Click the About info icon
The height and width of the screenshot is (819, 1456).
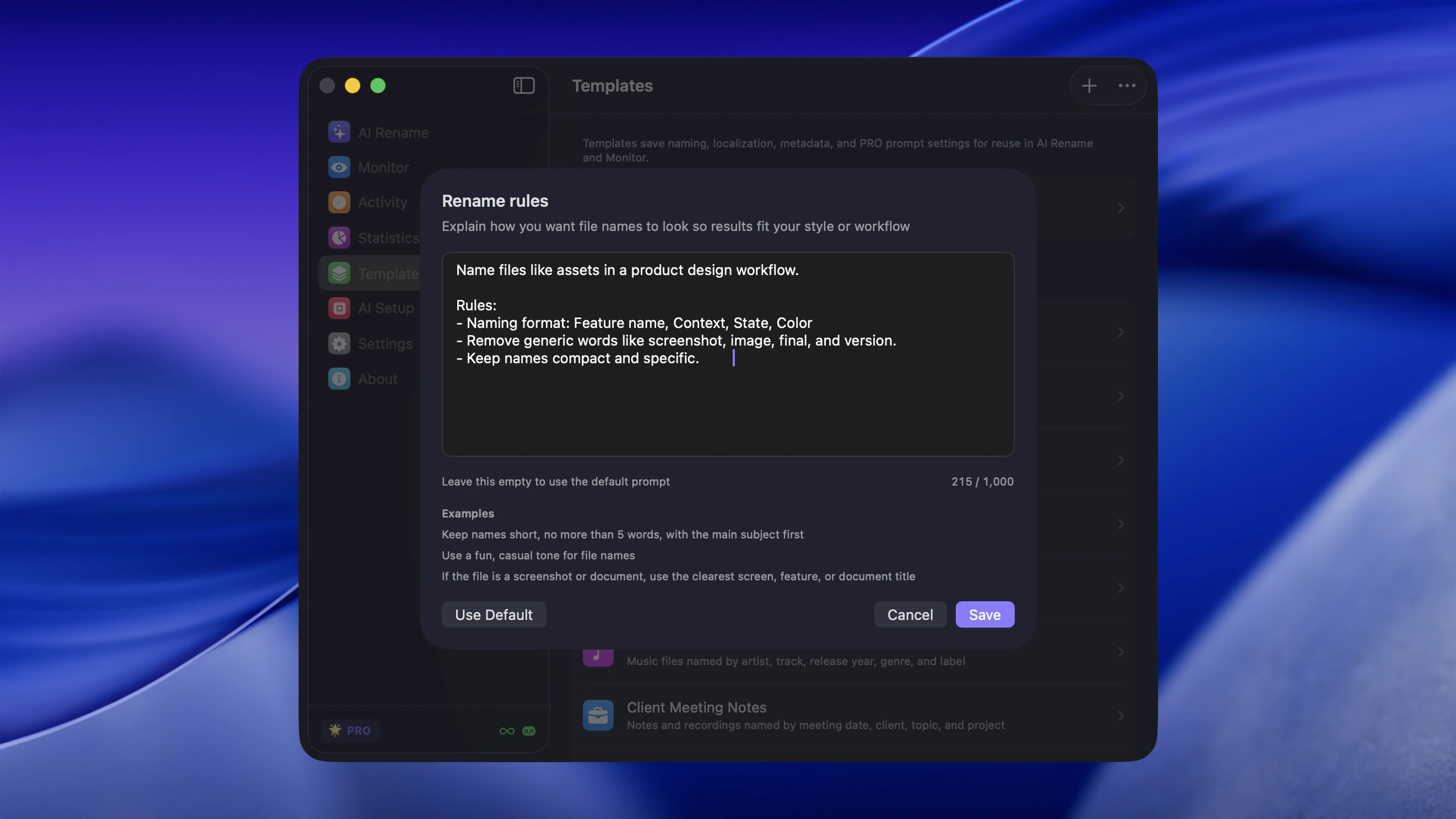point(339,379)
